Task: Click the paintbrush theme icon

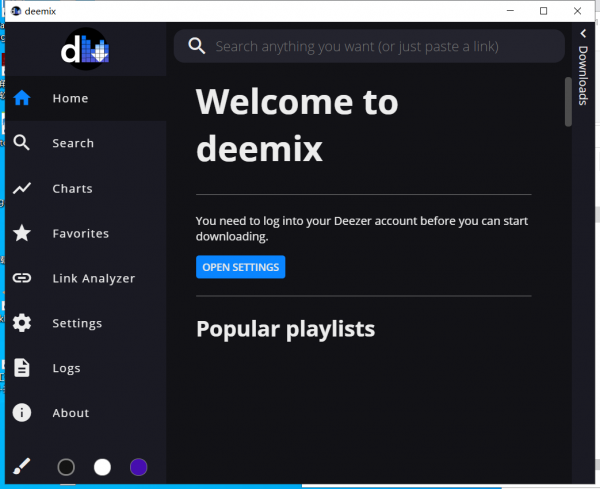Action: point(22,466)
